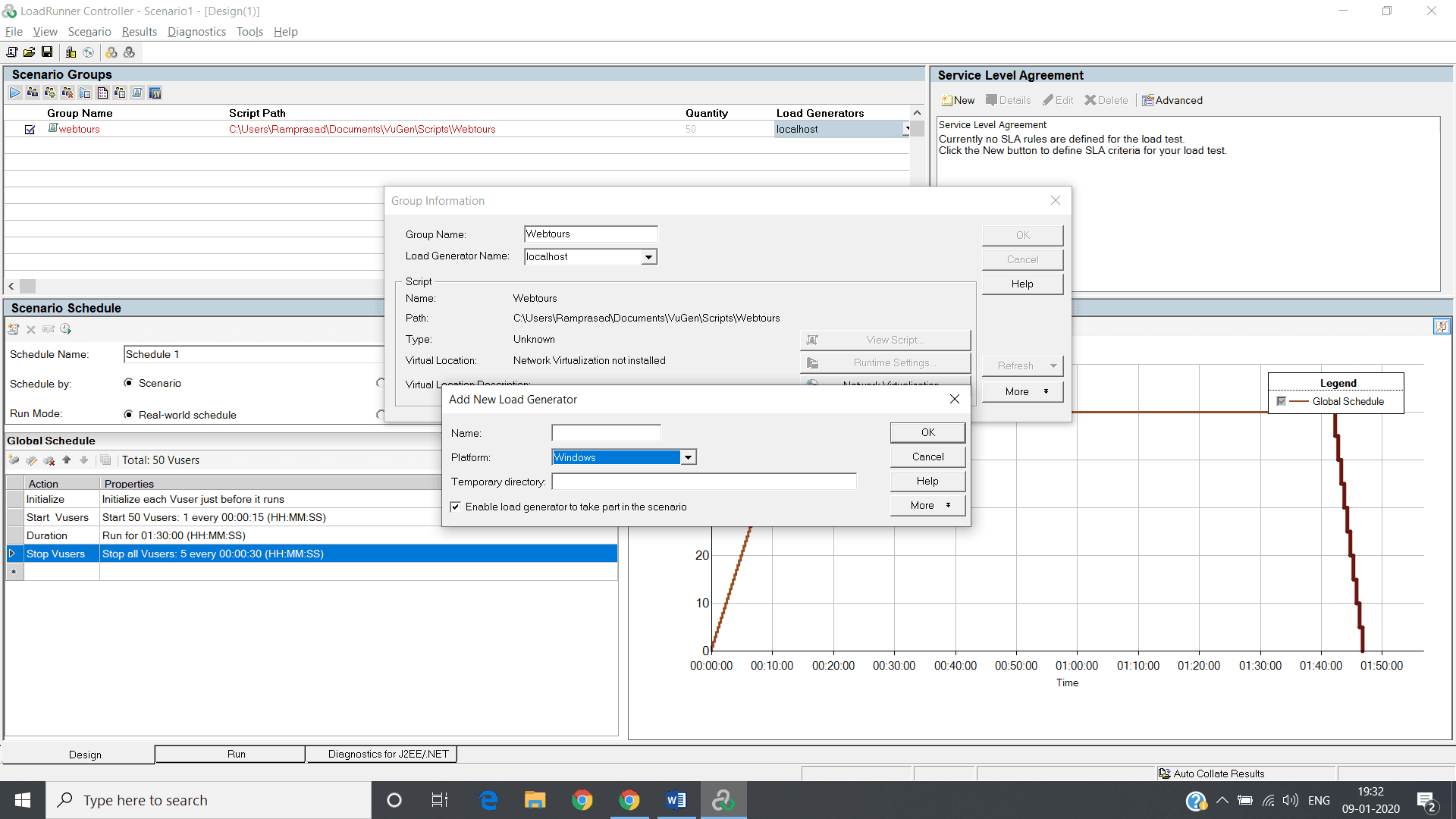The image size is (1456, 819).
Task: Select the Stop Vusers schedule row
Action: 312,554
